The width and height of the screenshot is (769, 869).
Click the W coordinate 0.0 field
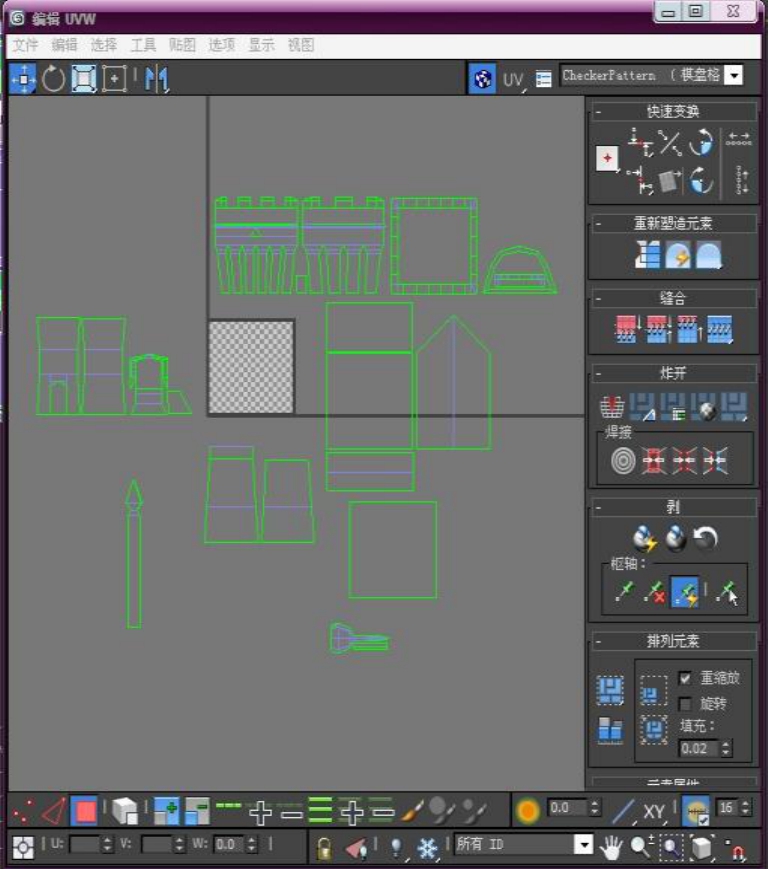pyautogui.click(x=229, y=844)
